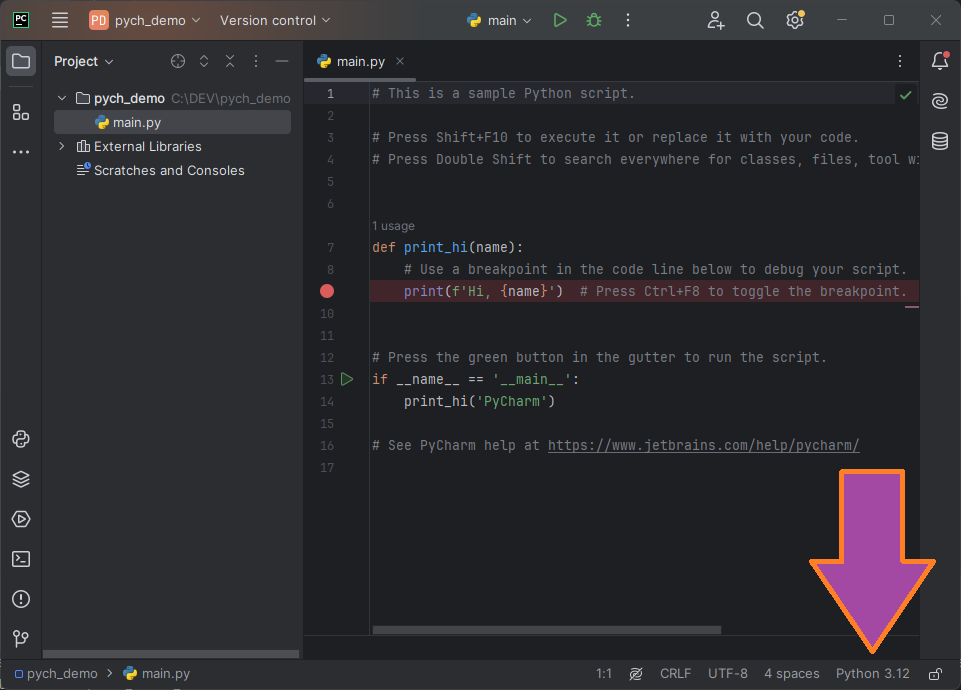Image resolution: width=961 pixels, height=690 pixels.
Task: Click main.py breadcrumb in status bar
Action: point(157,674)
